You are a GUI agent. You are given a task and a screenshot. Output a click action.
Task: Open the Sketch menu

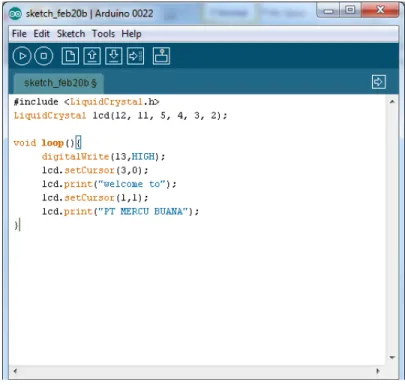(x=71, y=34)
